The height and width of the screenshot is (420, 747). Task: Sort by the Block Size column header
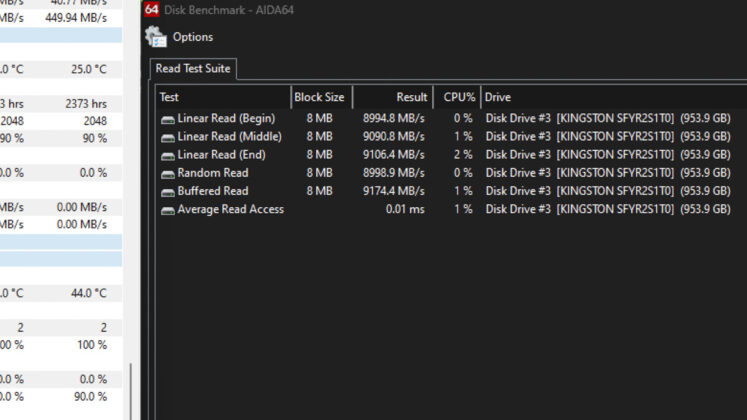coord(322,97)
